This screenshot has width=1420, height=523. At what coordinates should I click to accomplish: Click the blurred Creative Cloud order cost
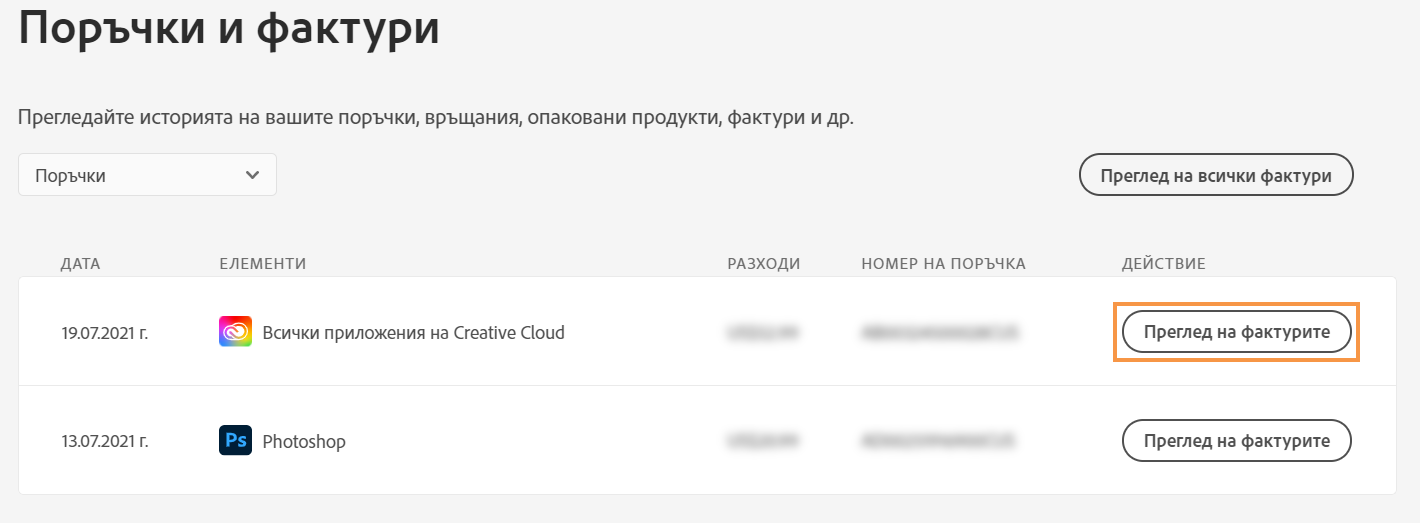[x=762, y=333]
